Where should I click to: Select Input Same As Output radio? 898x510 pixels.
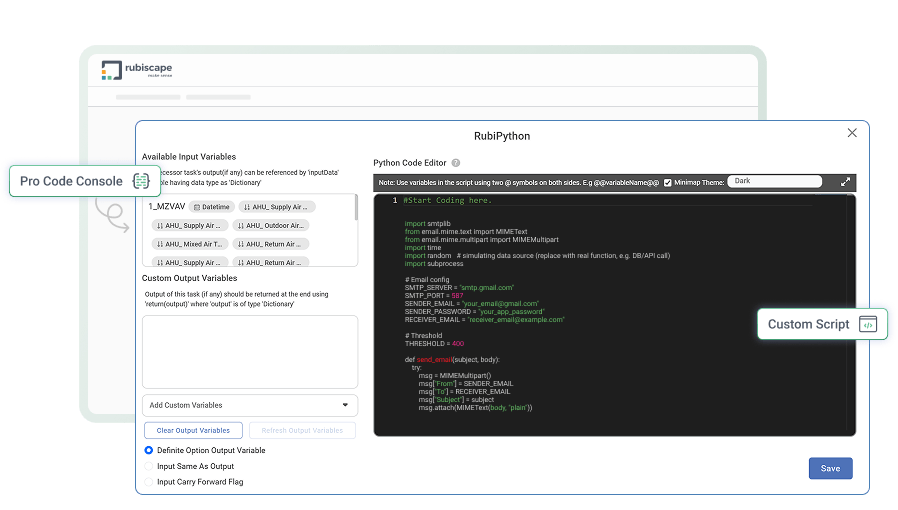click(x=149, y=466)
